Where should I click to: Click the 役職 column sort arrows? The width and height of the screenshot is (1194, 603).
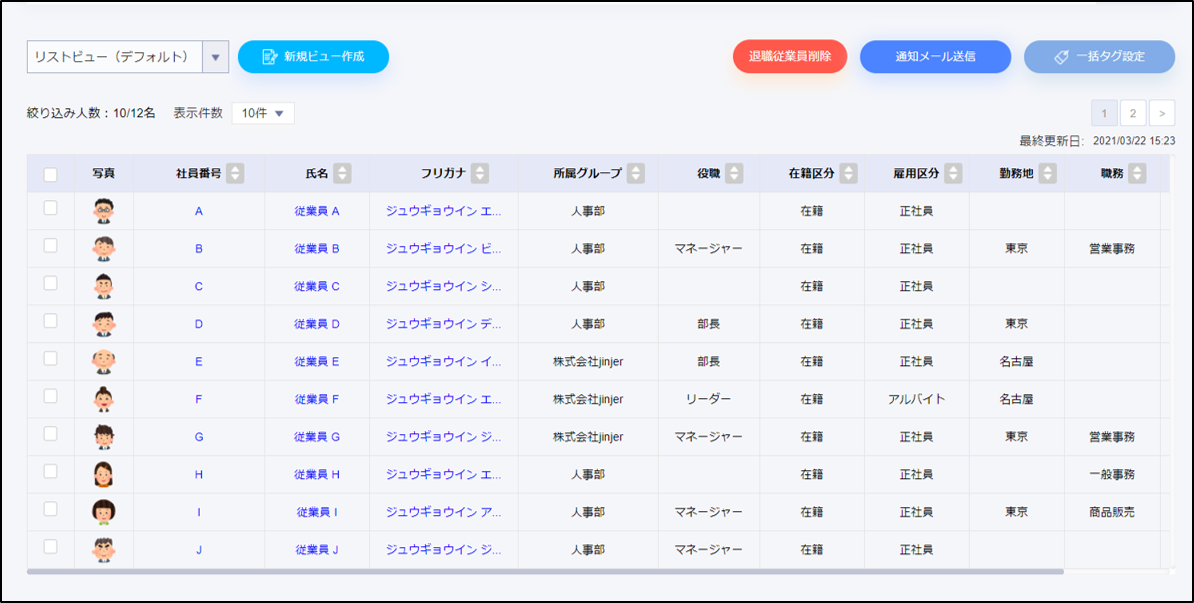(734, 174)
